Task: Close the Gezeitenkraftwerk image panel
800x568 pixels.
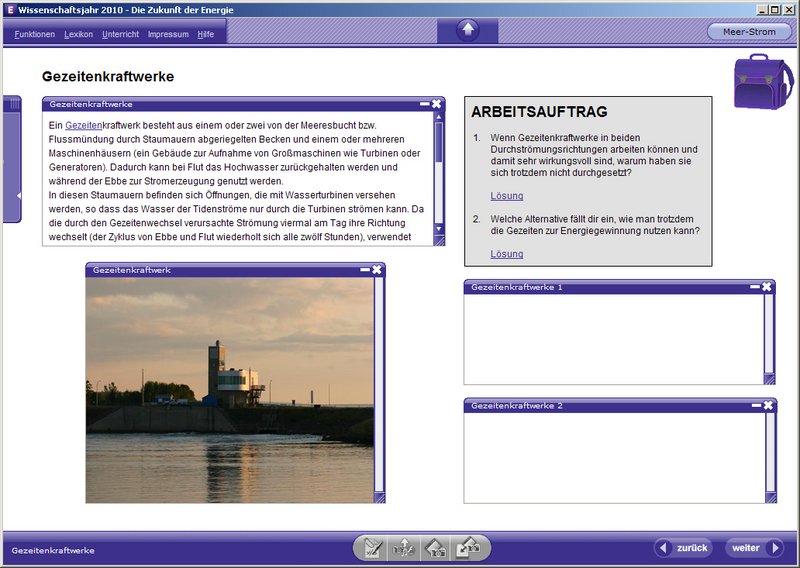Action: click(377, 269)
